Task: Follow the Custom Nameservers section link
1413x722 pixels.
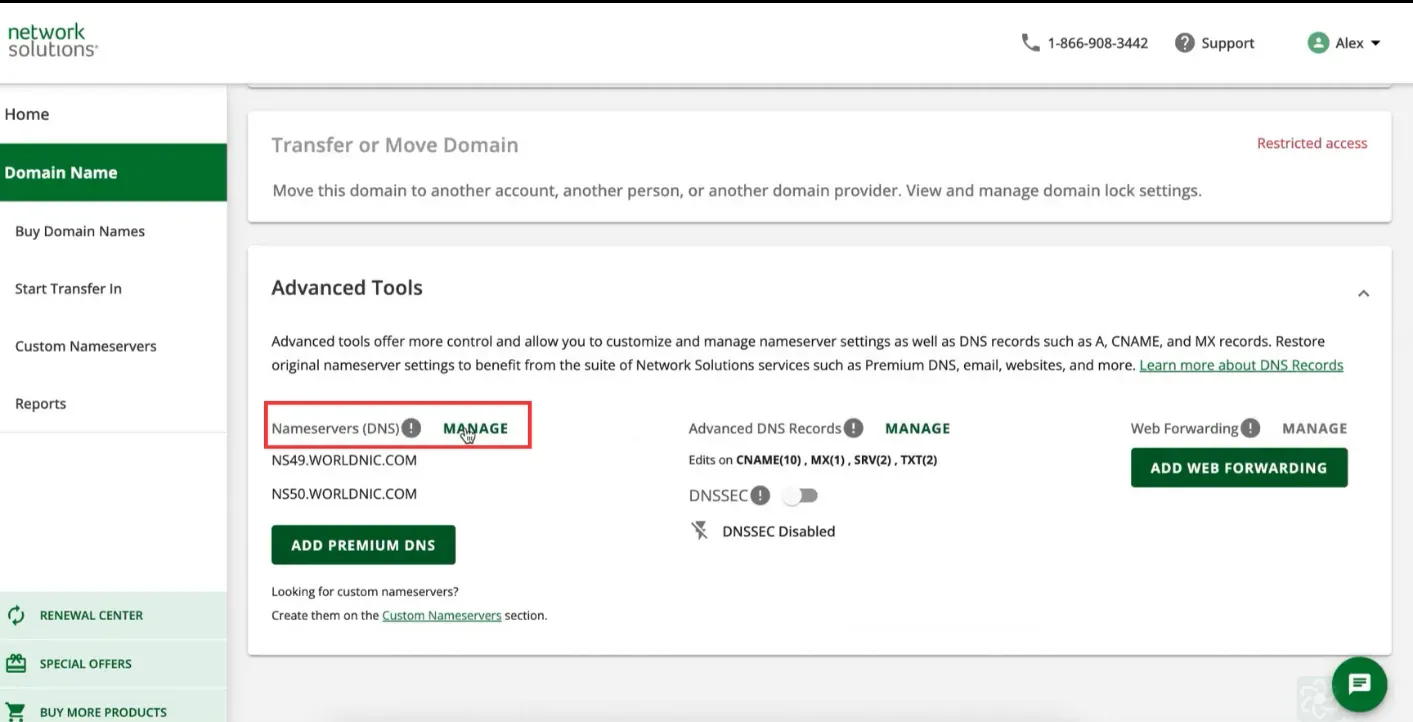Action: tap(441, 615)
